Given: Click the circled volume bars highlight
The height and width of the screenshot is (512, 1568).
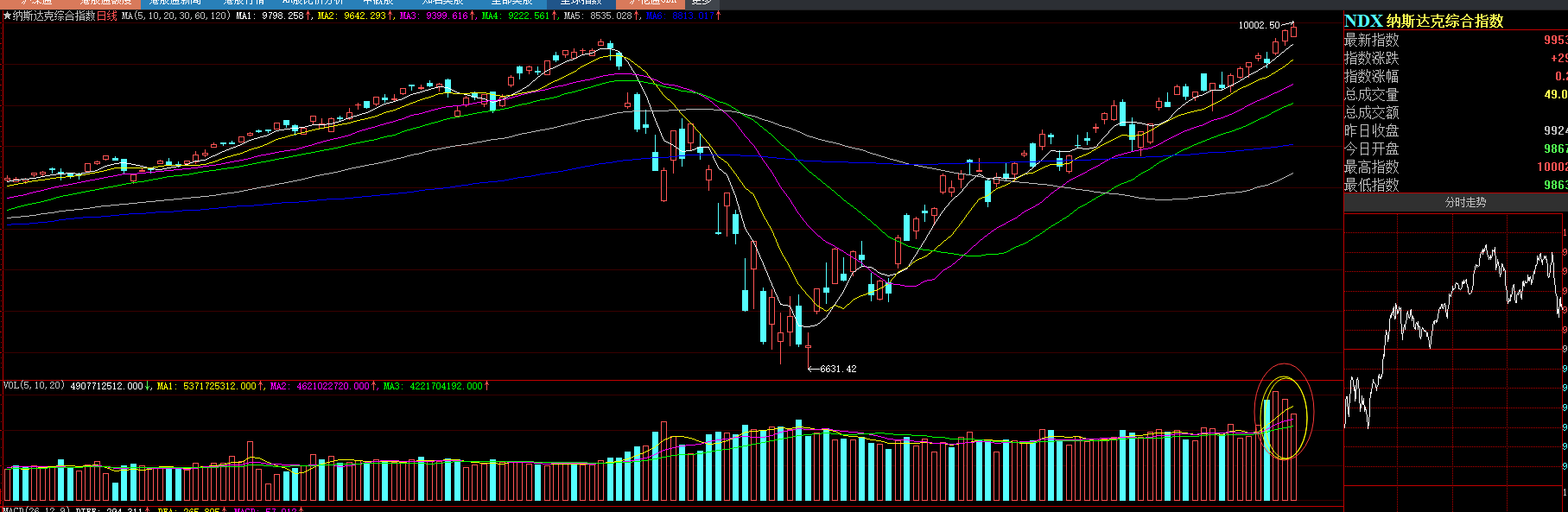Looking at the screenshot, I should pyautogui.click(x=1284, y=412).
